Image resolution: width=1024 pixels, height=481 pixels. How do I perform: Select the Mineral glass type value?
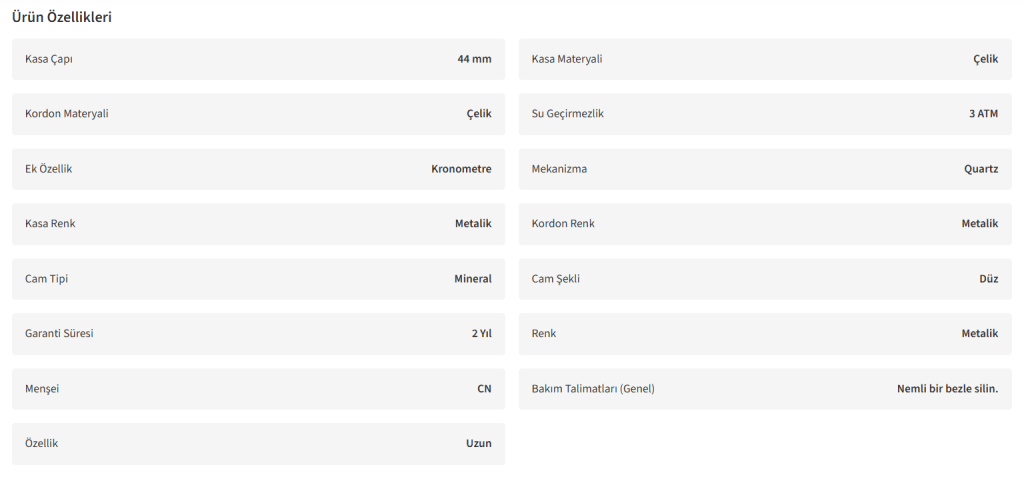[x=473, y=279]
